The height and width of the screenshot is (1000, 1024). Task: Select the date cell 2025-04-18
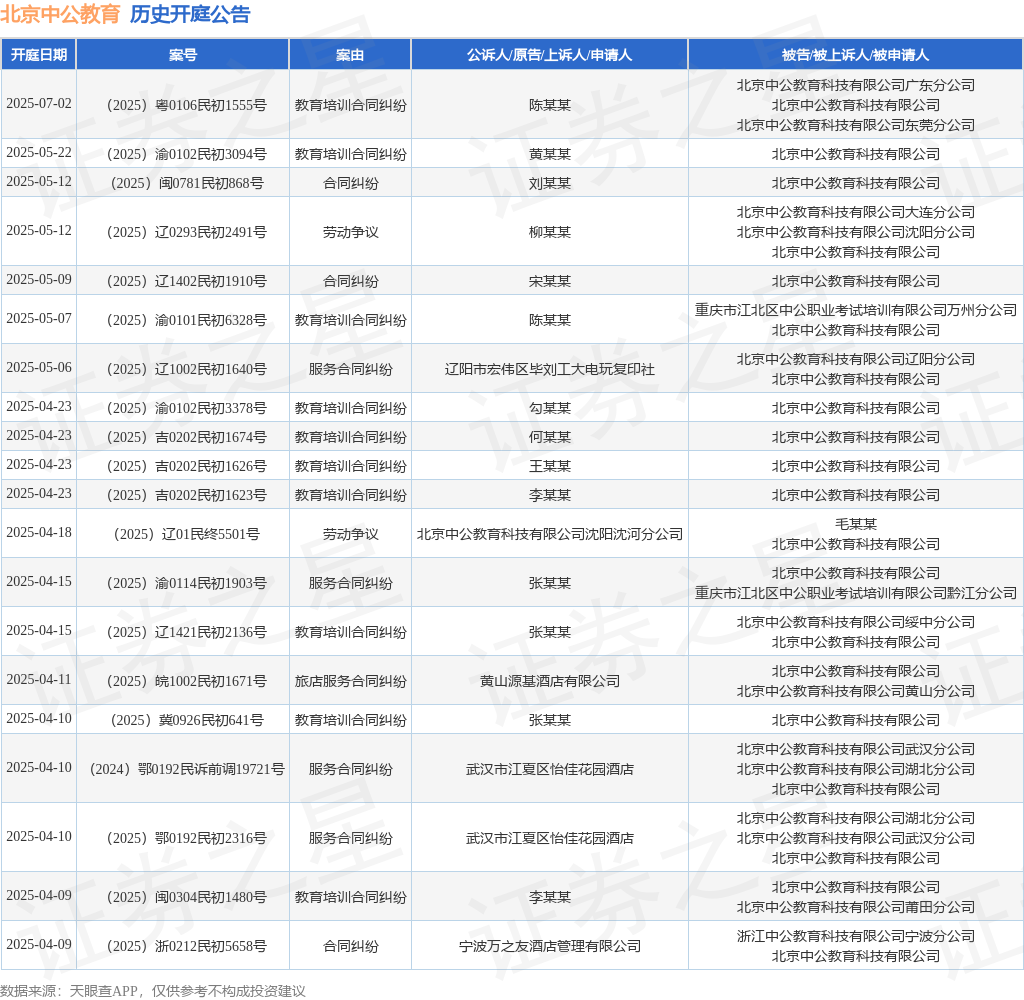pos(39,533)
